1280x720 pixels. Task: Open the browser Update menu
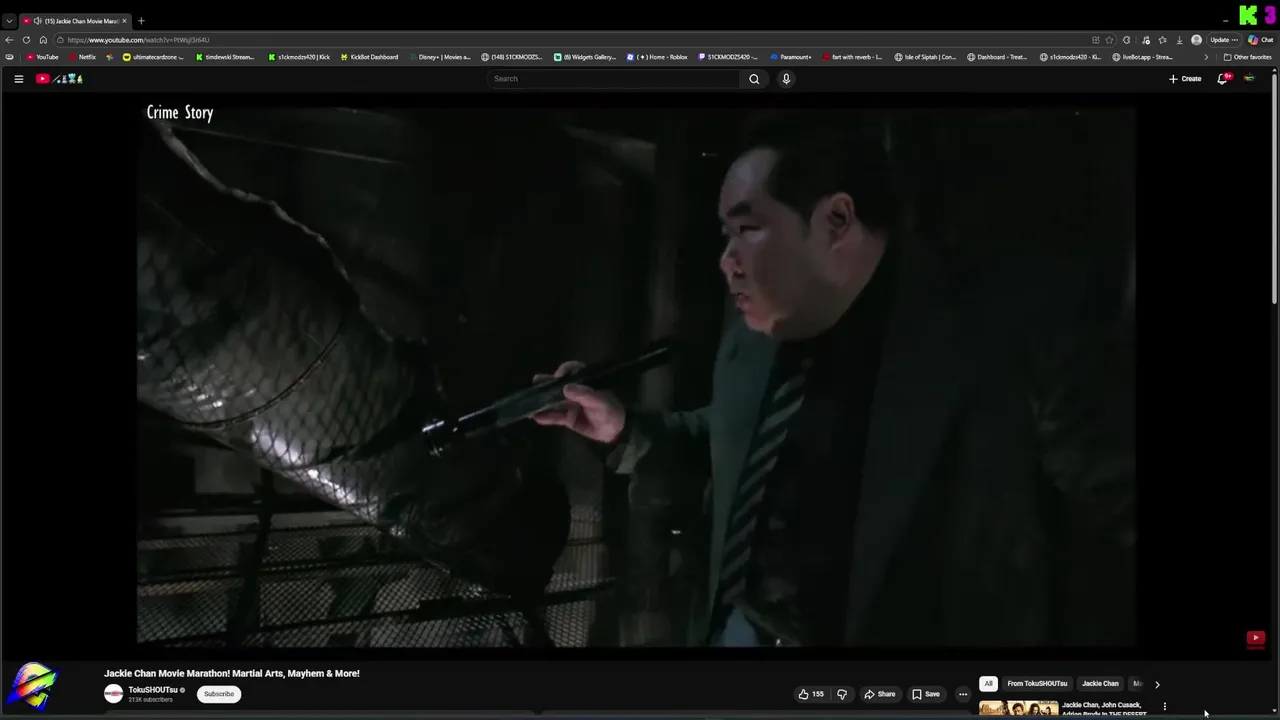[1223, 40]
